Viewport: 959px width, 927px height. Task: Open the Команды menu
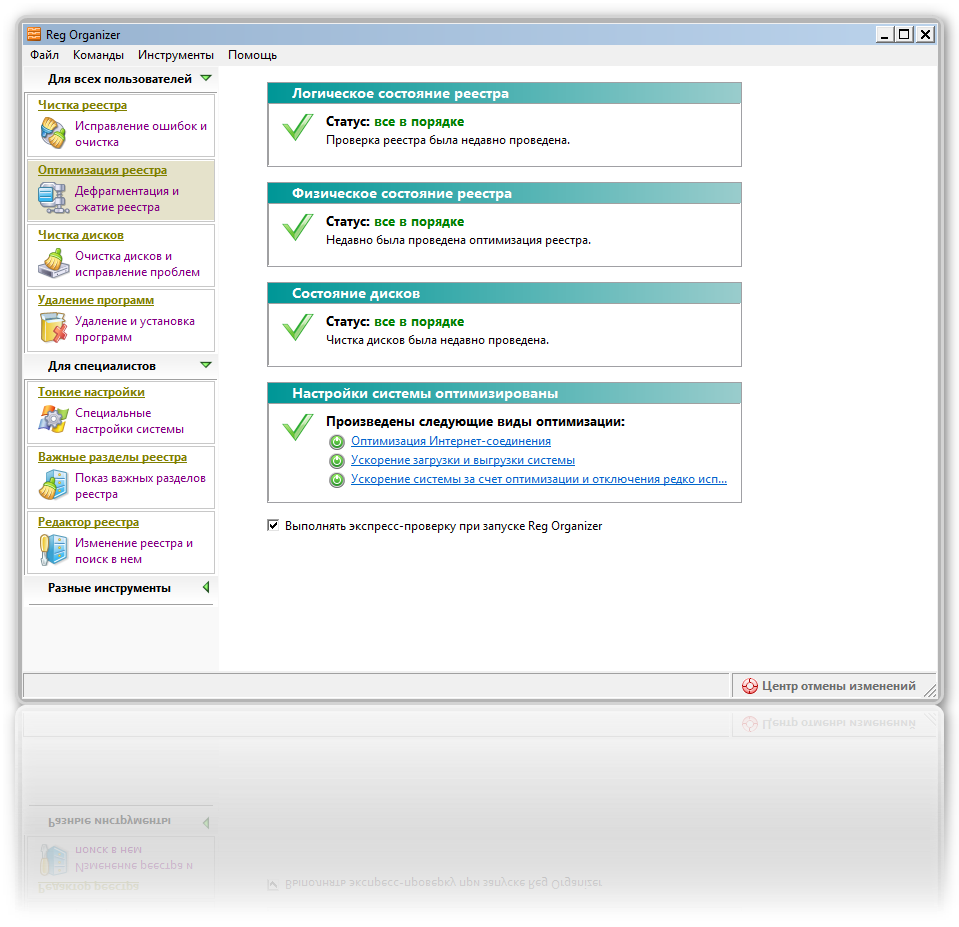coord(98,55)
